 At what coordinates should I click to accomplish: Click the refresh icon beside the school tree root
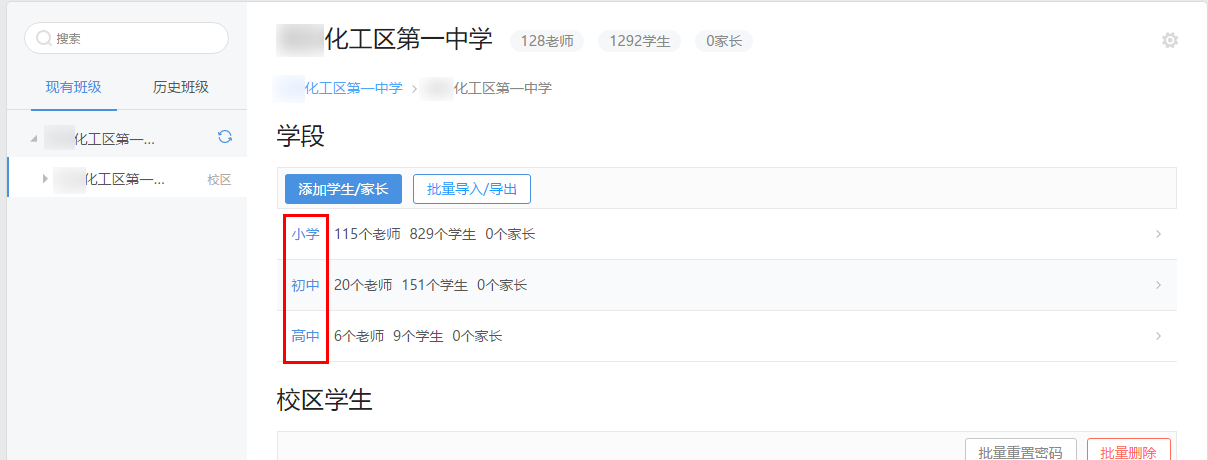(x=225, y=137)
